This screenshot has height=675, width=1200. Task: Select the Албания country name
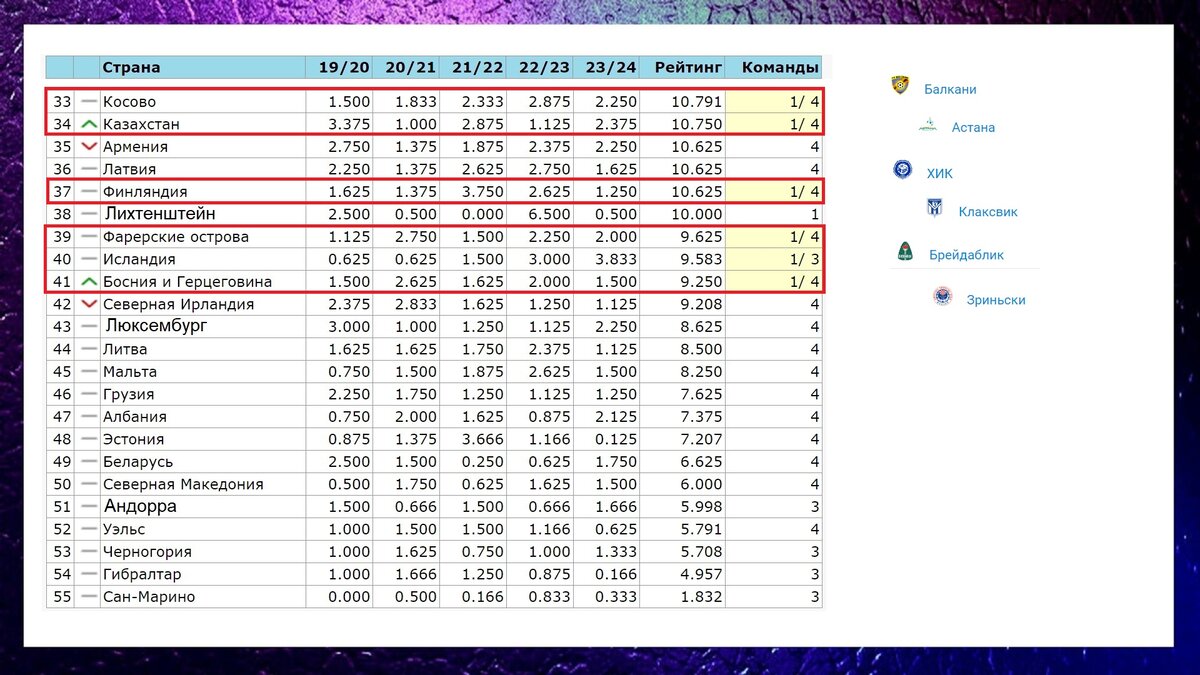[135, 416]
